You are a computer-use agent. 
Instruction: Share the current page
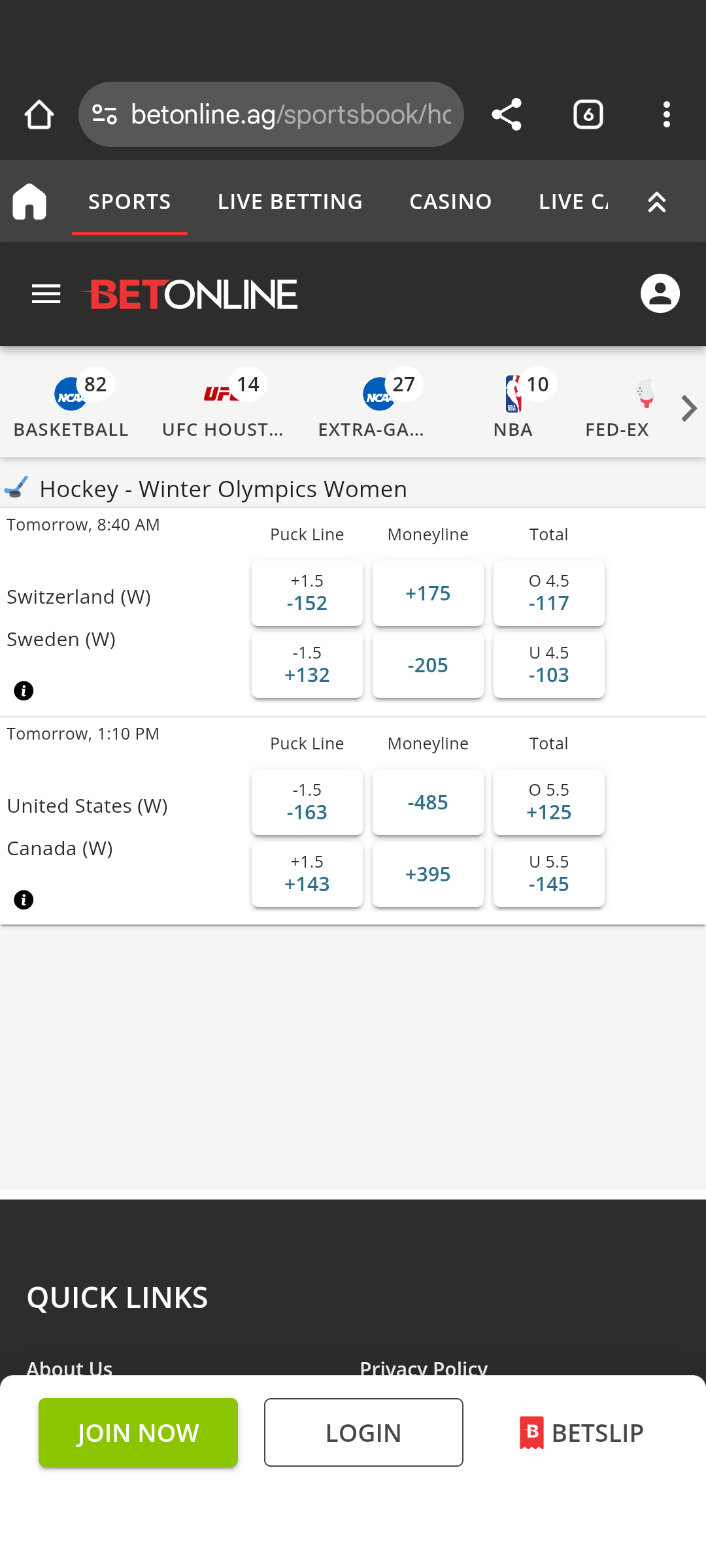[x=507, y=115]
